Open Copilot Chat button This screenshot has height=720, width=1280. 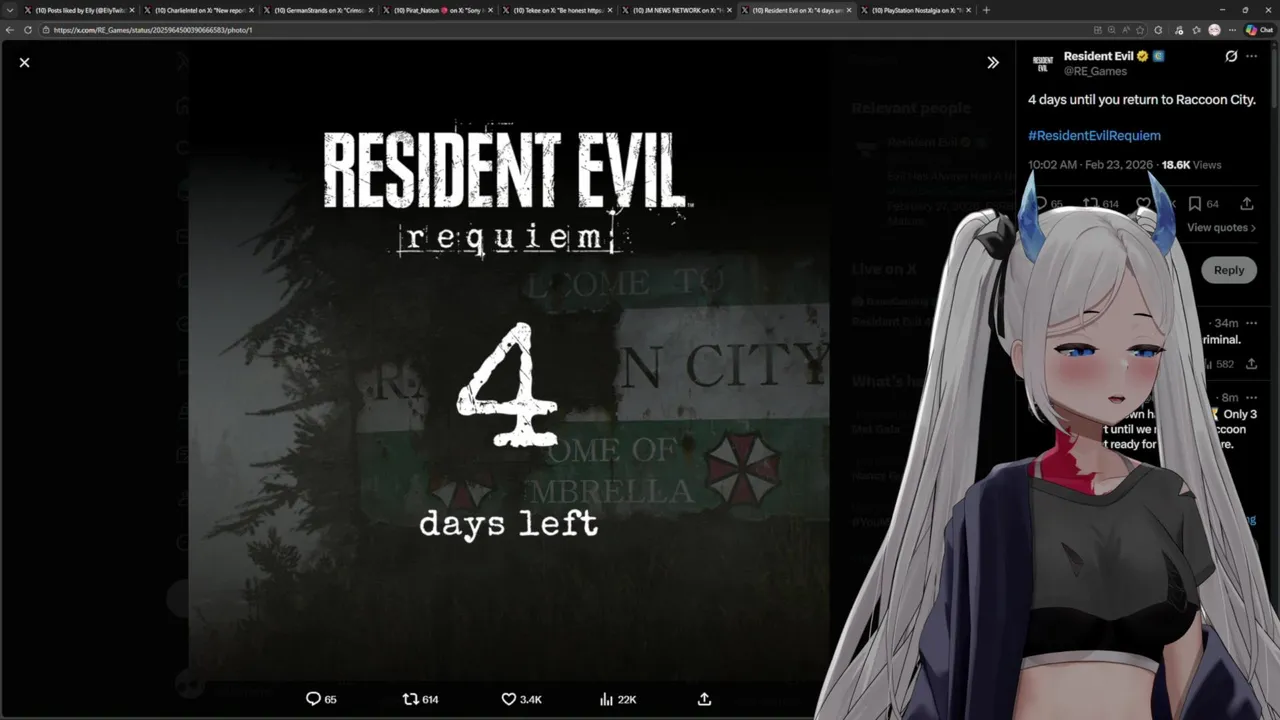tap(1258, 30)
